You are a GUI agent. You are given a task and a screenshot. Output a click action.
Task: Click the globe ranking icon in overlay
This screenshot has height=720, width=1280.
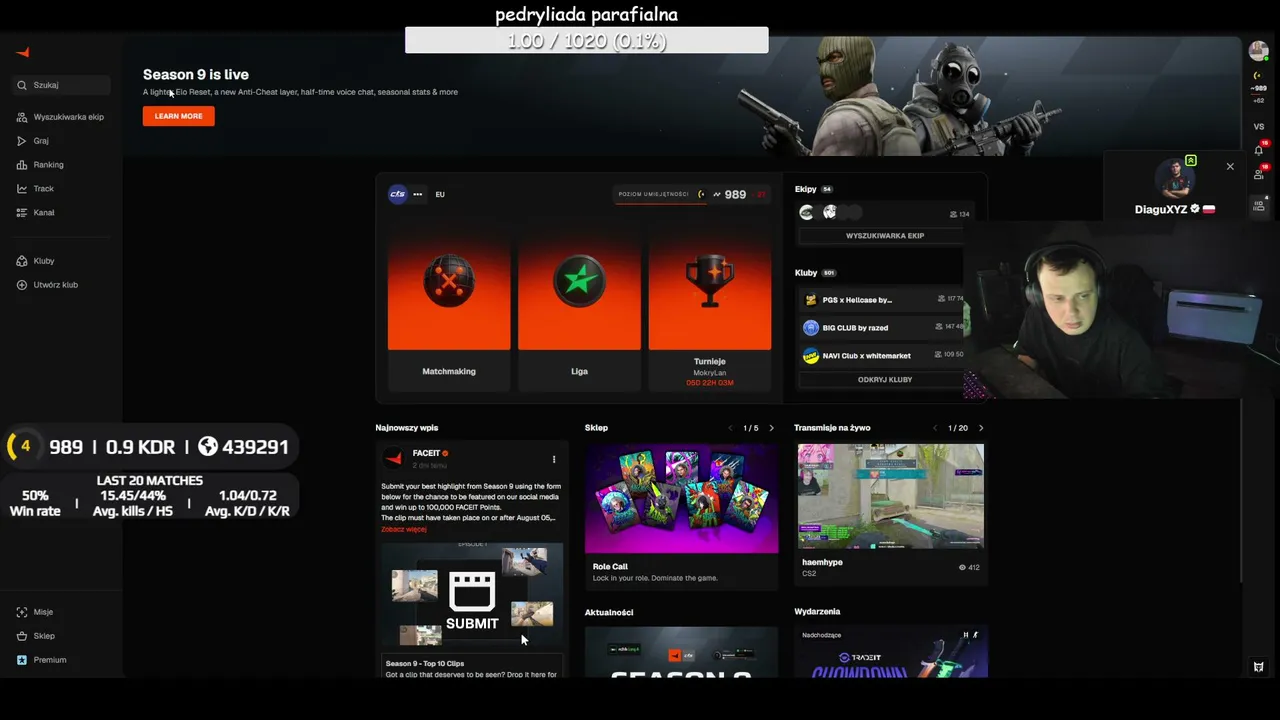[x=208, y=447]
